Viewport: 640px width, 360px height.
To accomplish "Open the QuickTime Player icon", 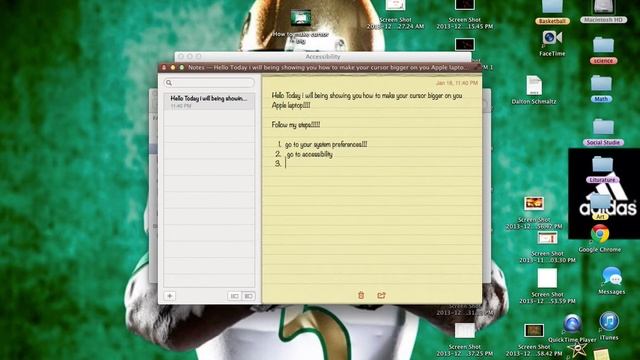I will (572, 328).
